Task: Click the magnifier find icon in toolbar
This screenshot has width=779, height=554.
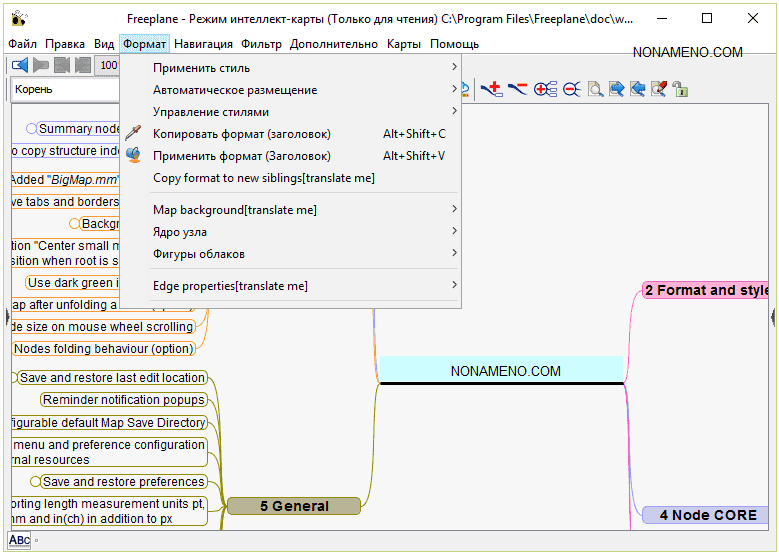Action: pyautogui.click(x=595, y=89)
